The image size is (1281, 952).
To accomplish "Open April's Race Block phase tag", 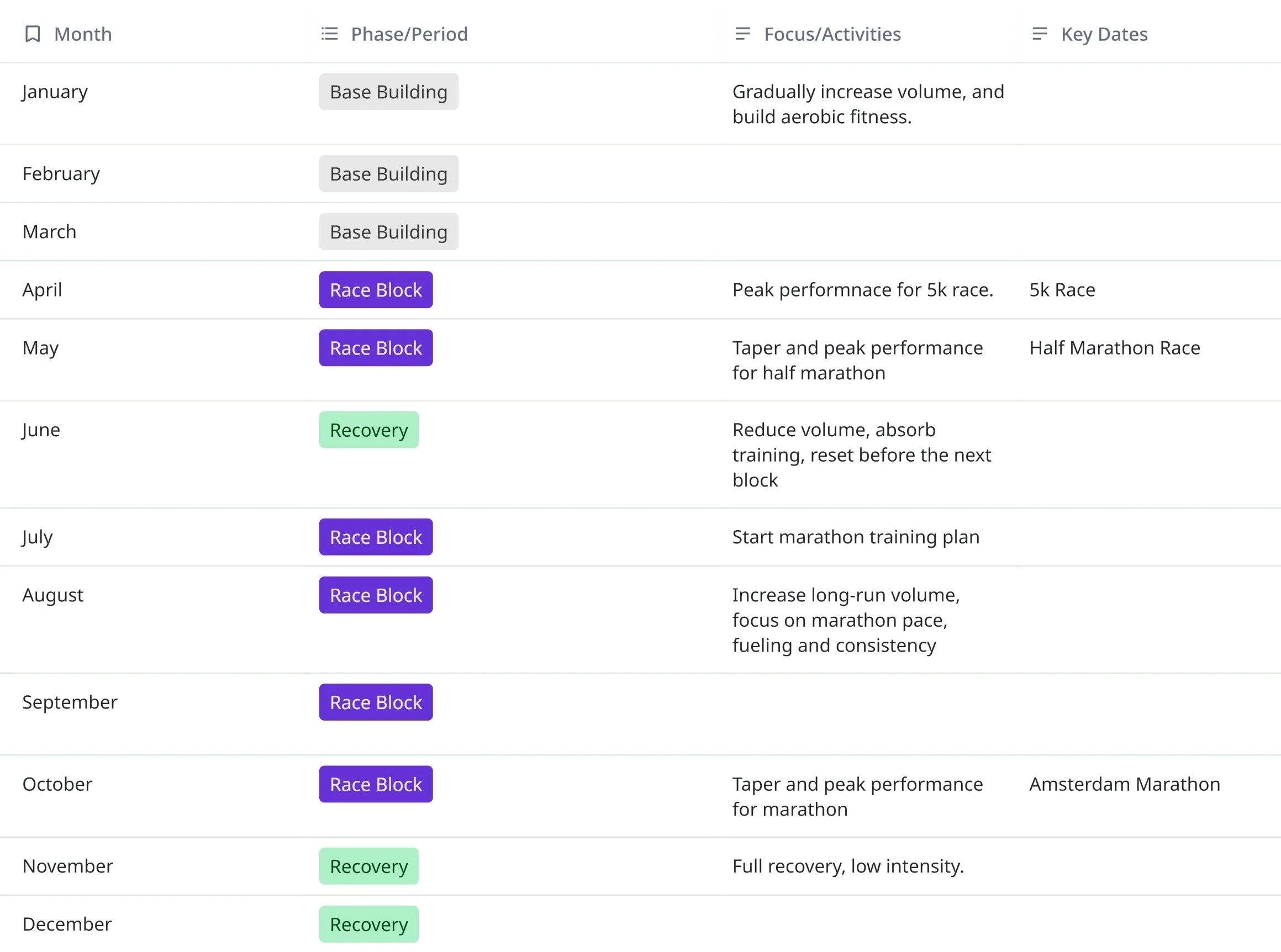I will click(375, 290).
